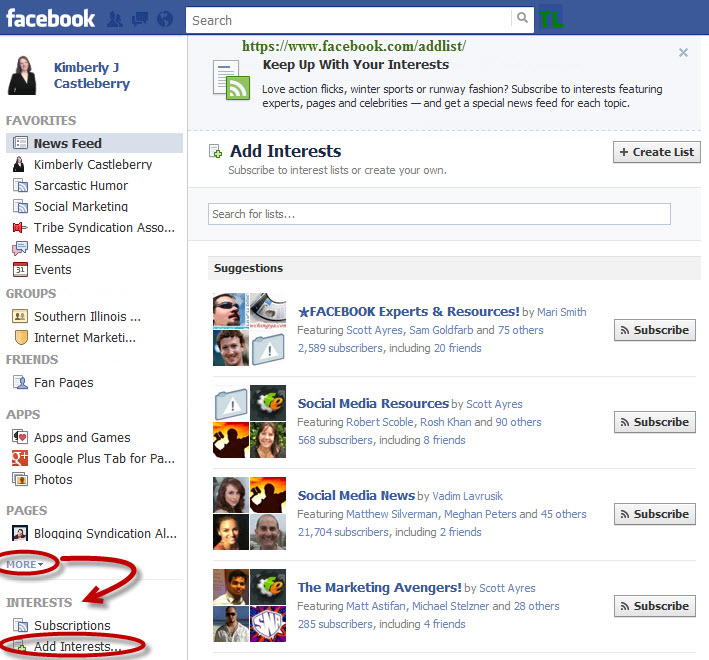The height and width of the screenshot is (660, 709).
Task: Click the search magnifier icon
Action: (522, 18)
